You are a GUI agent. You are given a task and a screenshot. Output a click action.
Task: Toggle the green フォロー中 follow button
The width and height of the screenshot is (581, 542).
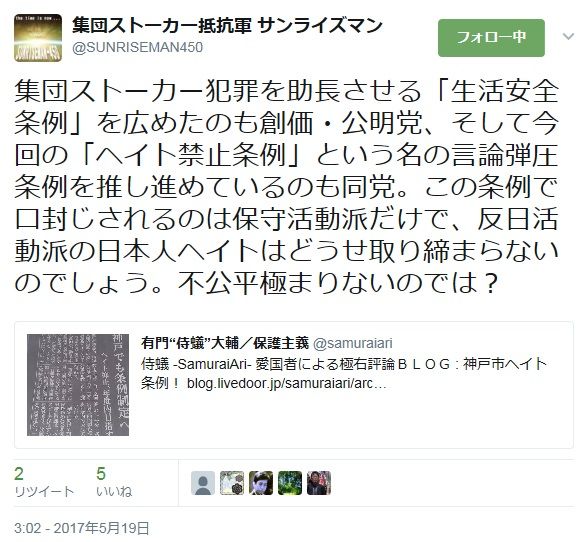click(491, 38)
